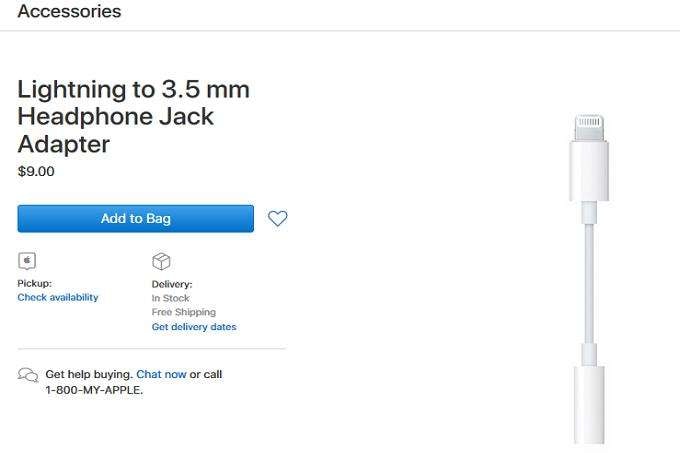Open the Check availability link
The image size is (680, 453).
(58, 297)
